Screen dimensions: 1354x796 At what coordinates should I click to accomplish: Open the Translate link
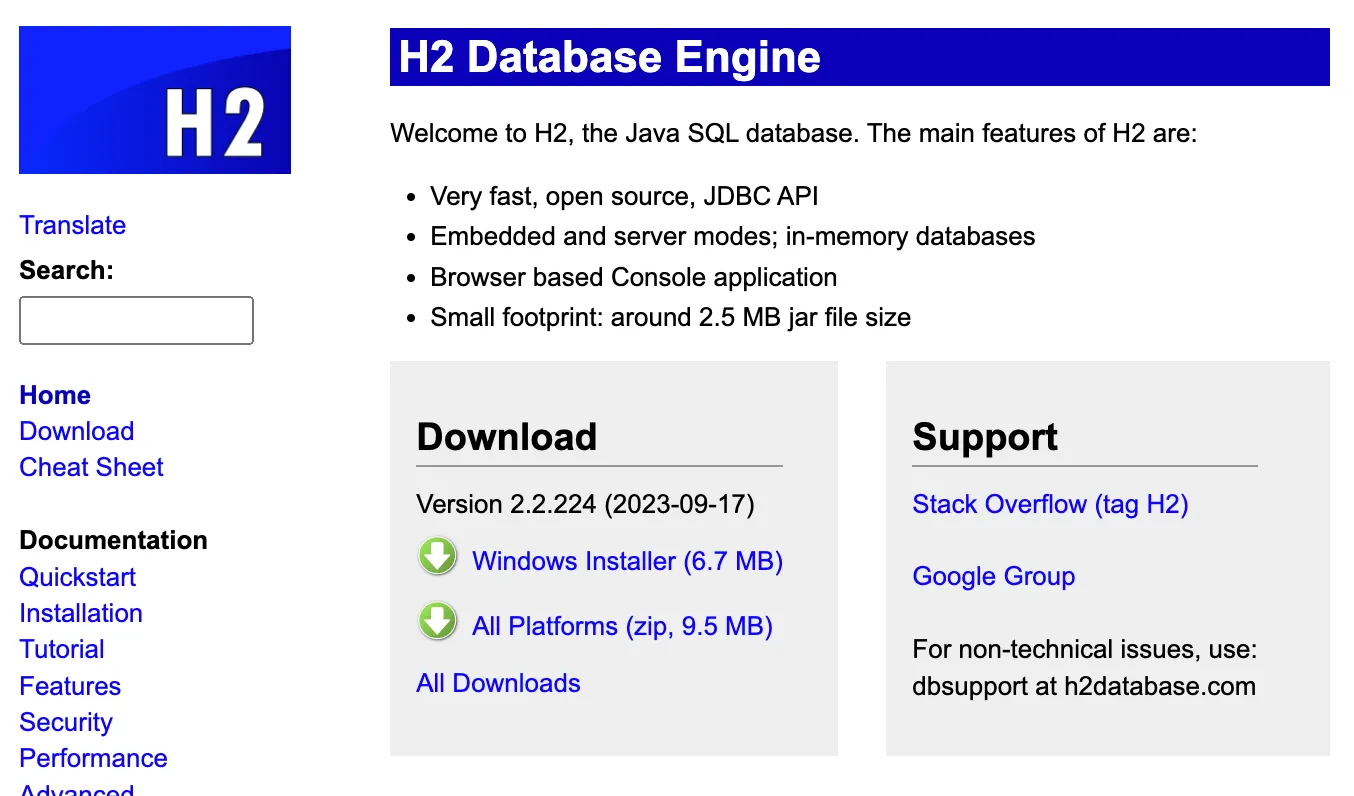pyautogui.click(x=72, y=225)
